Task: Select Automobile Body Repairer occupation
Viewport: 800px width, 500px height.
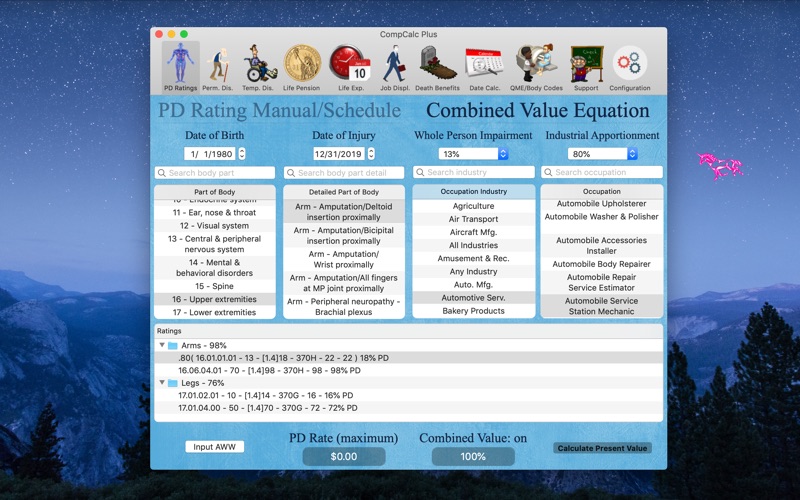Action: point(602,264)
